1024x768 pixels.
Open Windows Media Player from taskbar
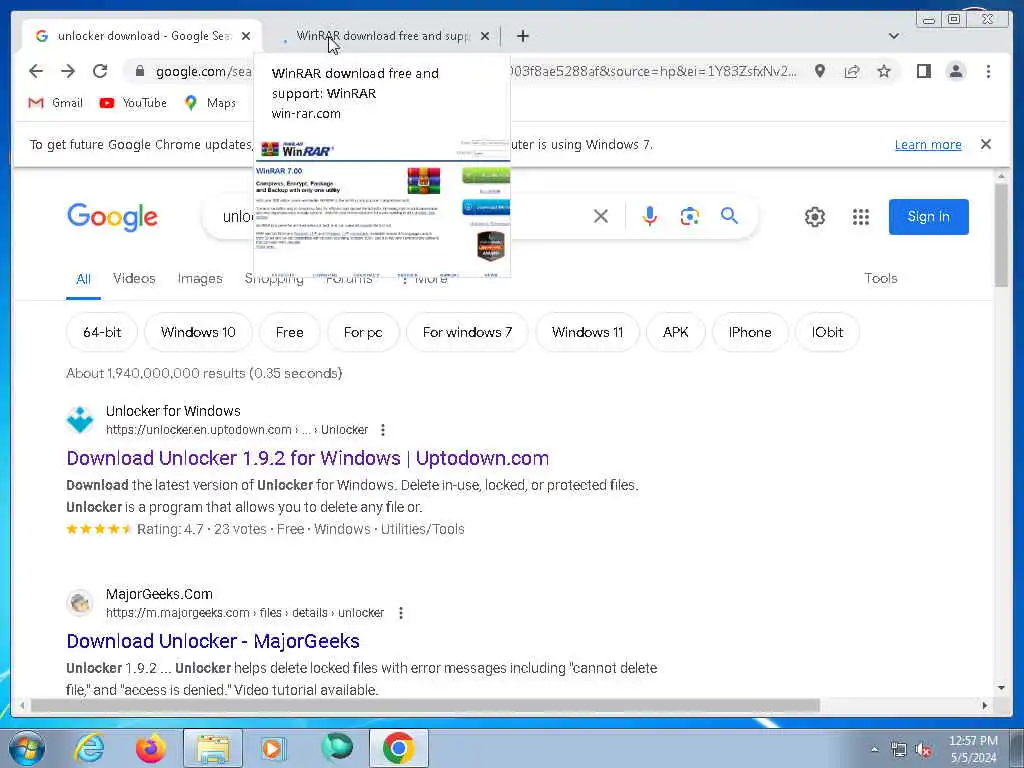click(x=274, y=748)
